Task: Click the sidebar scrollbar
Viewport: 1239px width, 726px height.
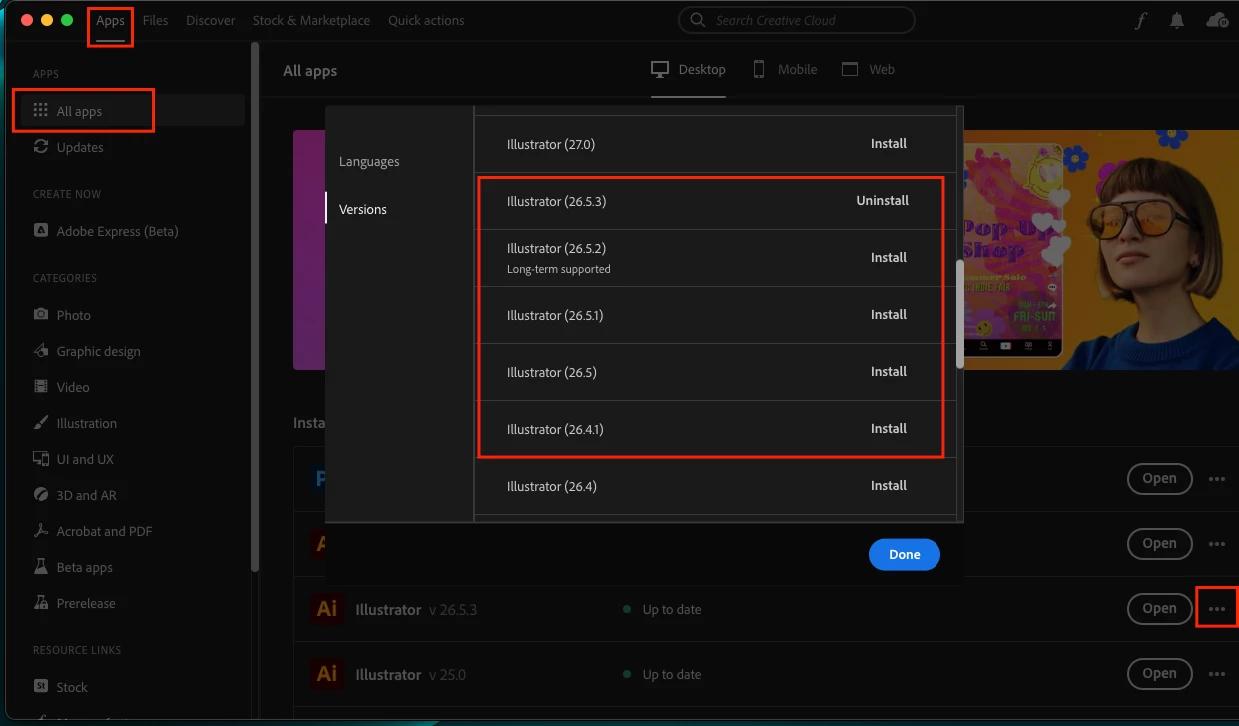Action: (256, 305)
